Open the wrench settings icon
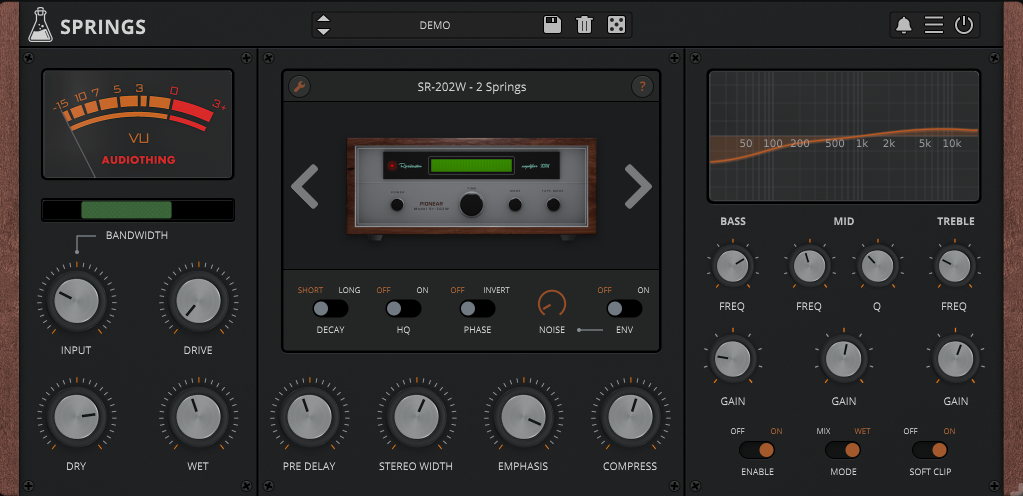This screenshot has height=496, width=1023. [299, 86]
